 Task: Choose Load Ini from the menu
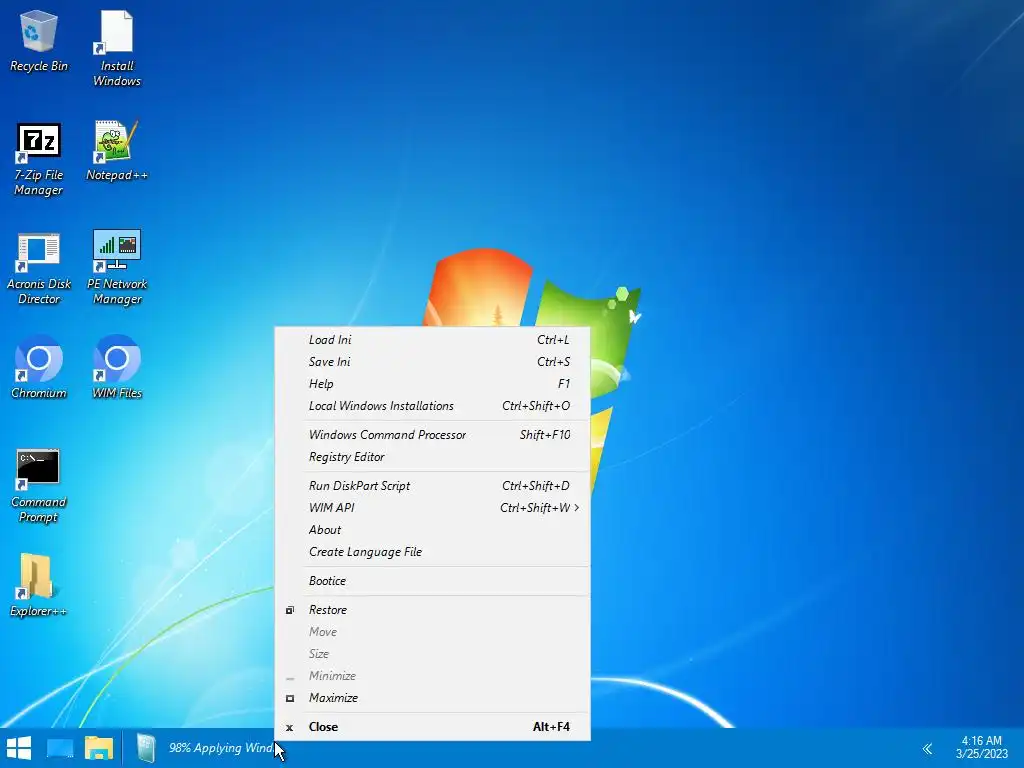click(433, 340)
